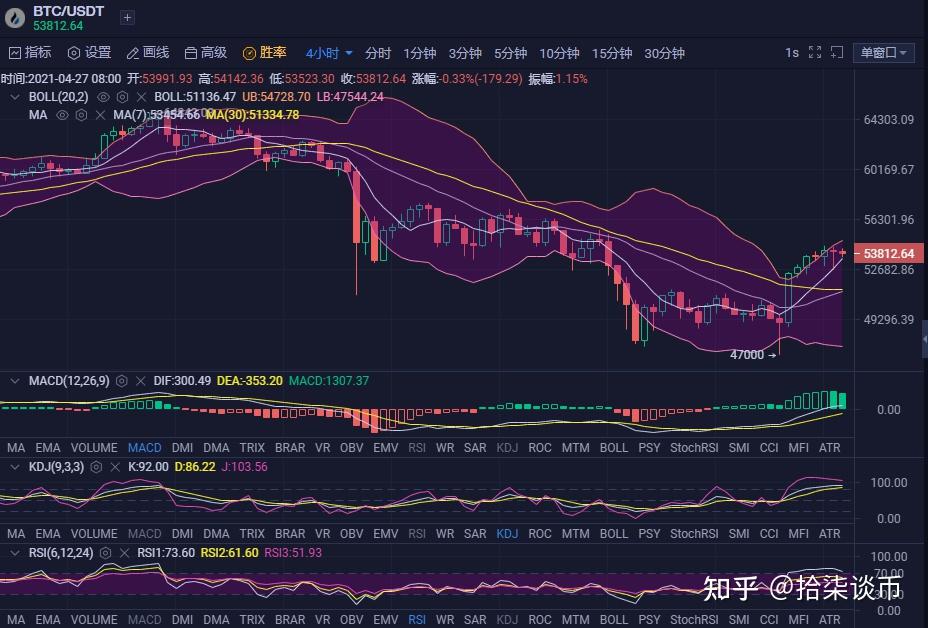Select EMA in RSI panel indicator row
Image resolution: width=928 pixels, height=628 pixels.
[x=47, y=619]
